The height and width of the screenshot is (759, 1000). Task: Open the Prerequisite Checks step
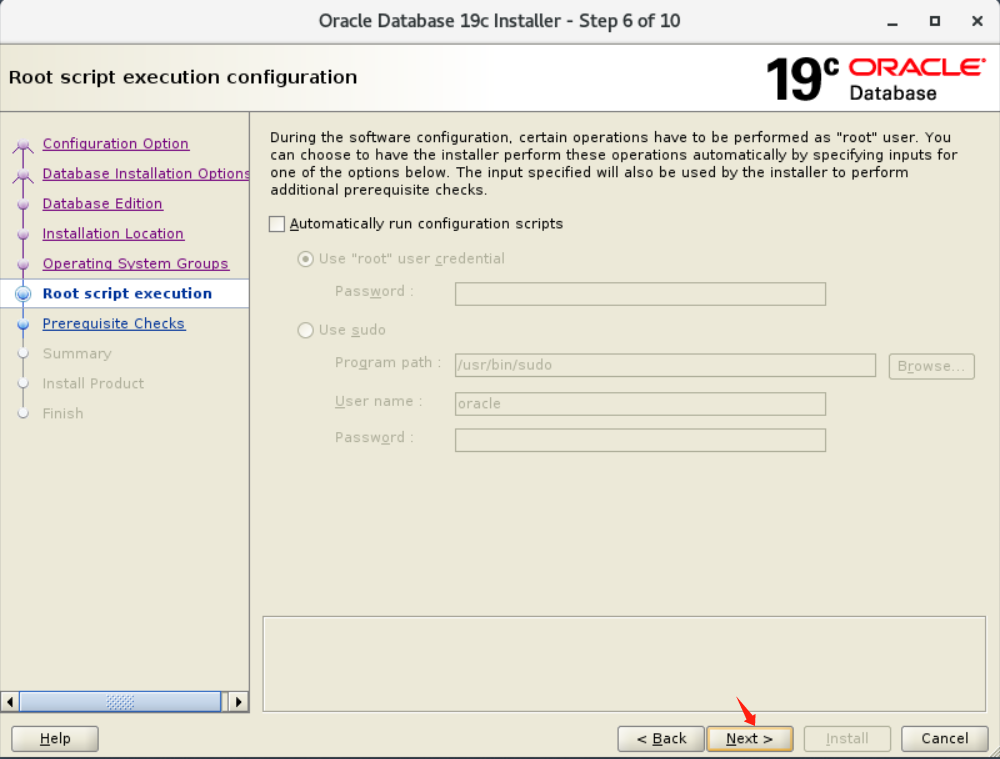114,323
